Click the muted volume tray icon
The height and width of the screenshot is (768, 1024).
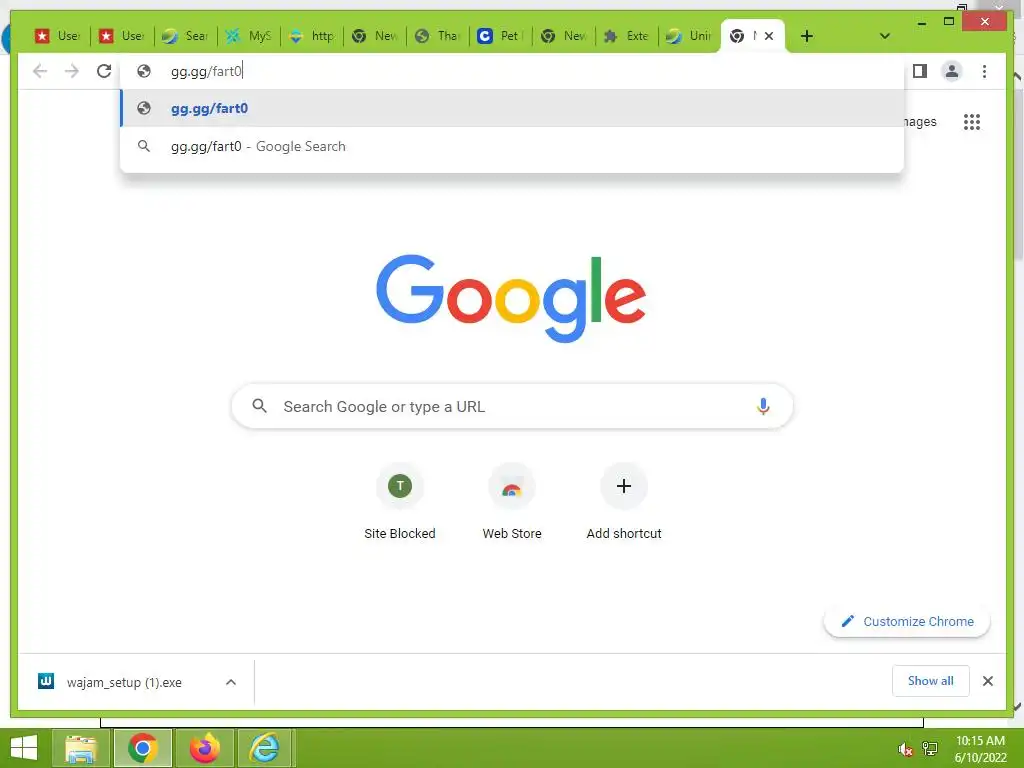tap(905, 749)
